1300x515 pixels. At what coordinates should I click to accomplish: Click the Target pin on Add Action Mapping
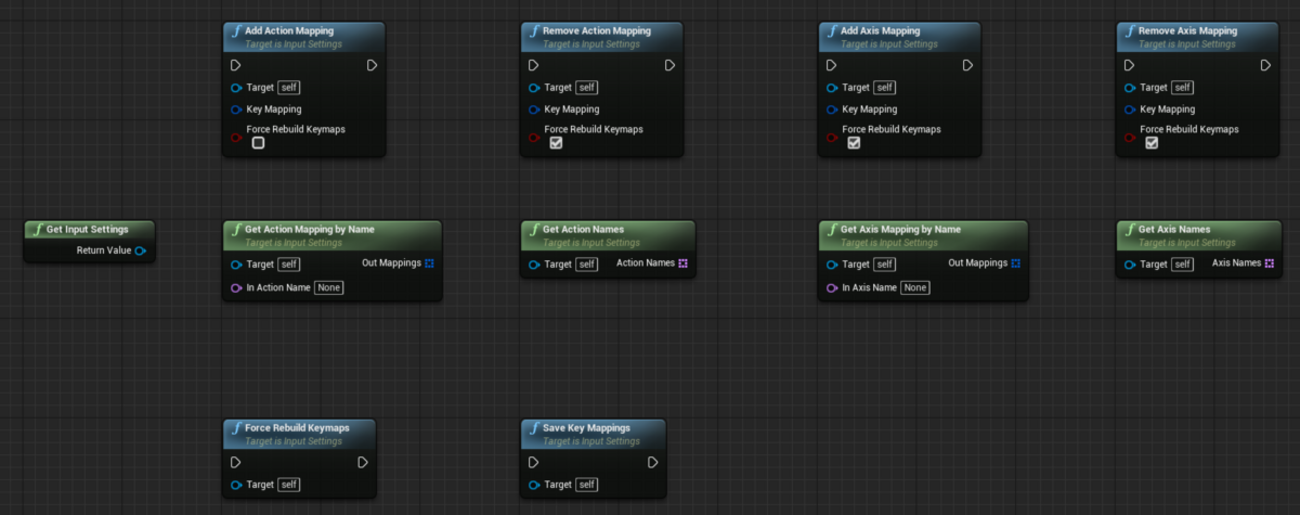click(x=237, y=88)
